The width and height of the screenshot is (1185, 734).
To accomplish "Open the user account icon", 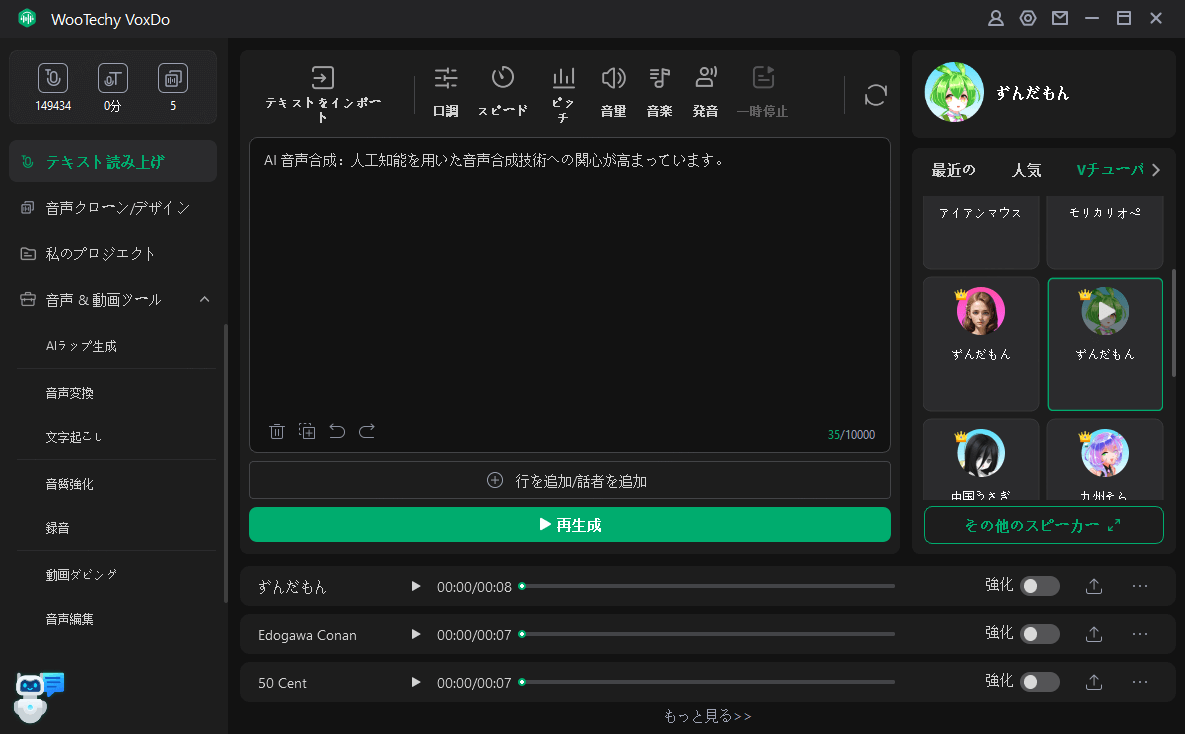I will pos(996,18).
